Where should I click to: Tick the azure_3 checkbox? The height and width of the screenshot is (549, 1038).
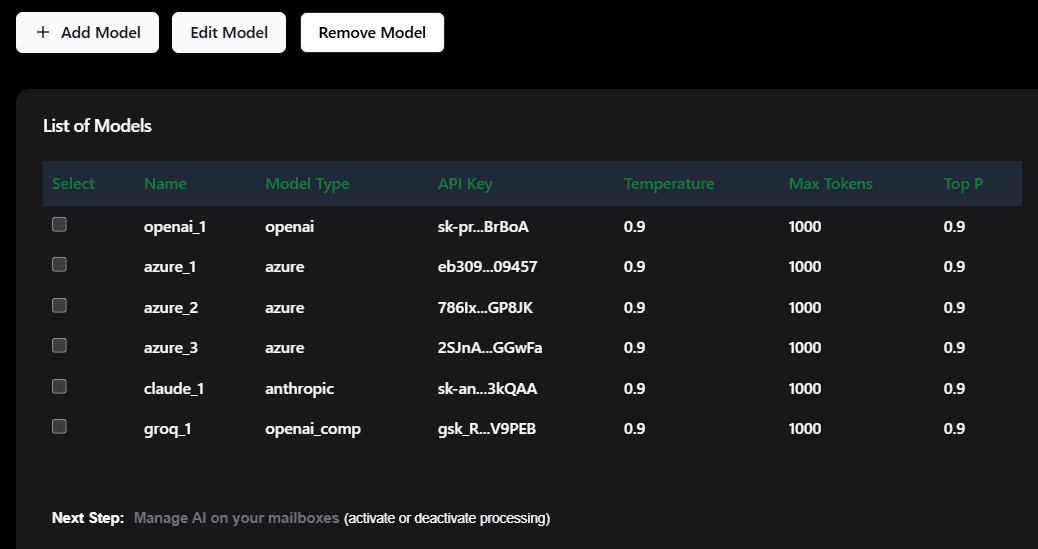60,346
